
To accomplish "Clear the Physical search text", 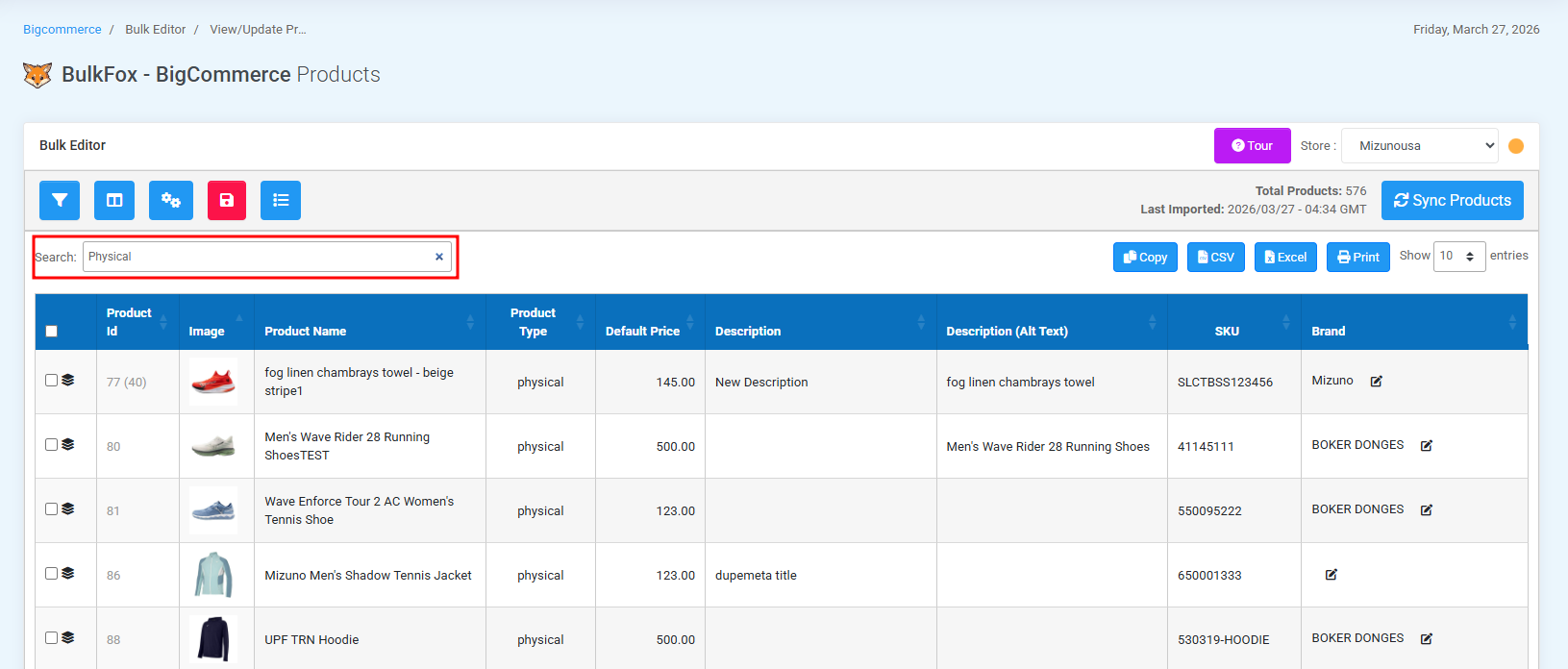I will tap(439, 257).
